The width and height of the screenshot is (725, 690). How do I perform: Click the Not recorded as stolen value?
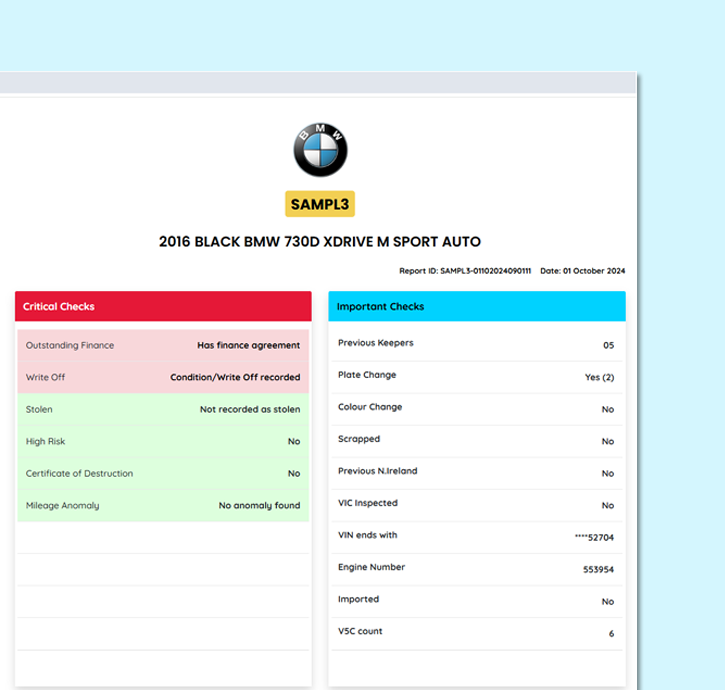pyautogui.click(x=250, y=409)
